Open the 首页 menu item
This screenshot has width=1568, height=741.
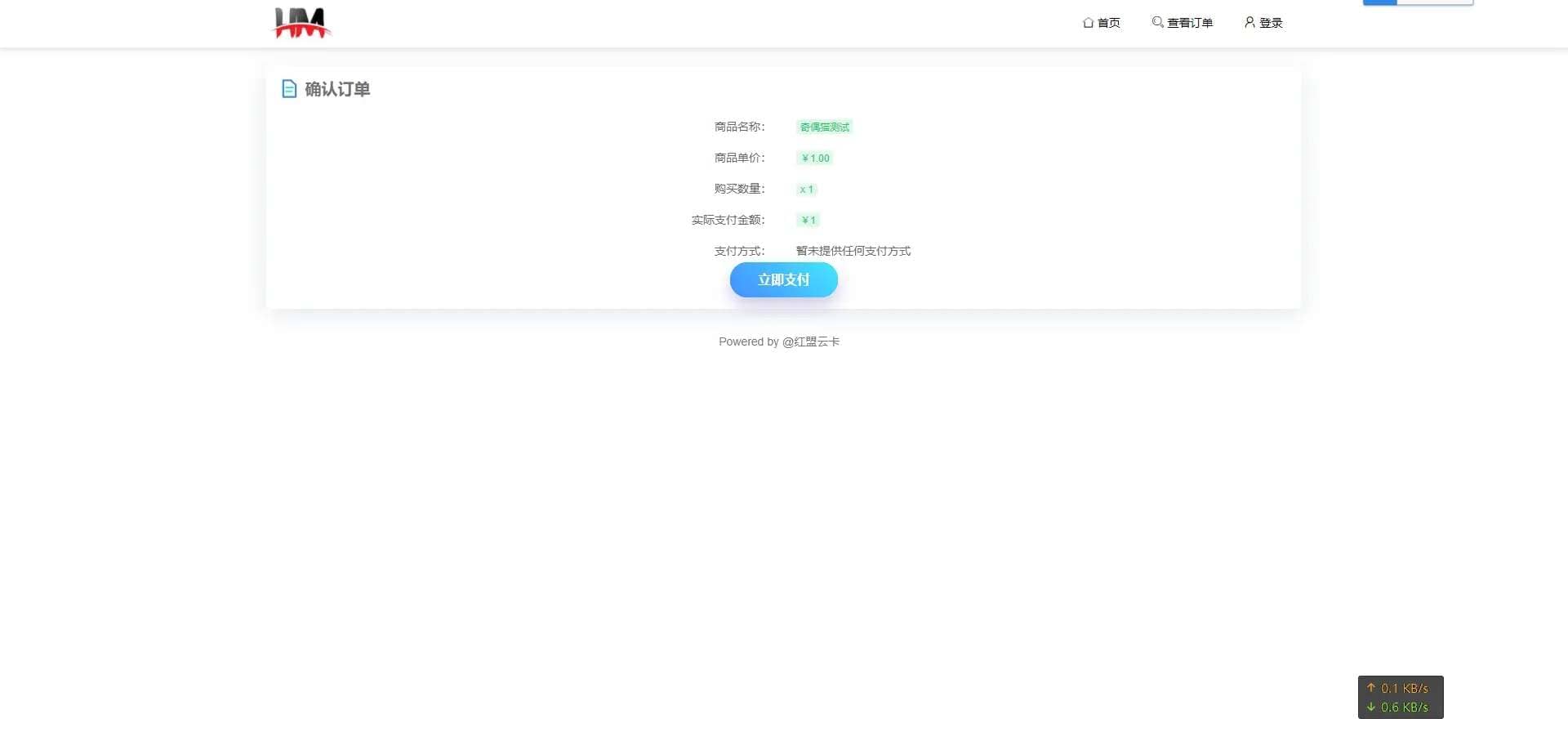tap(1108, 23)
